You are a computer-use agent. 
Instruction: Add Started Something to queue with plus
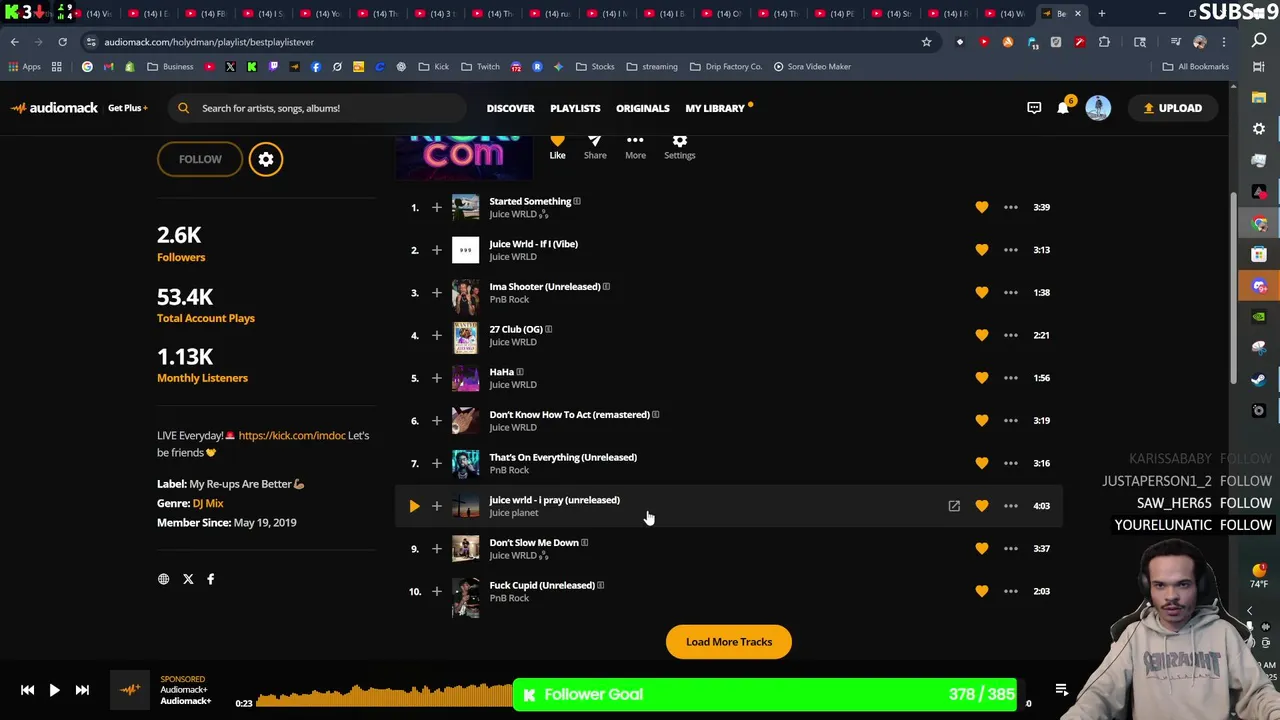click(436, 207)
